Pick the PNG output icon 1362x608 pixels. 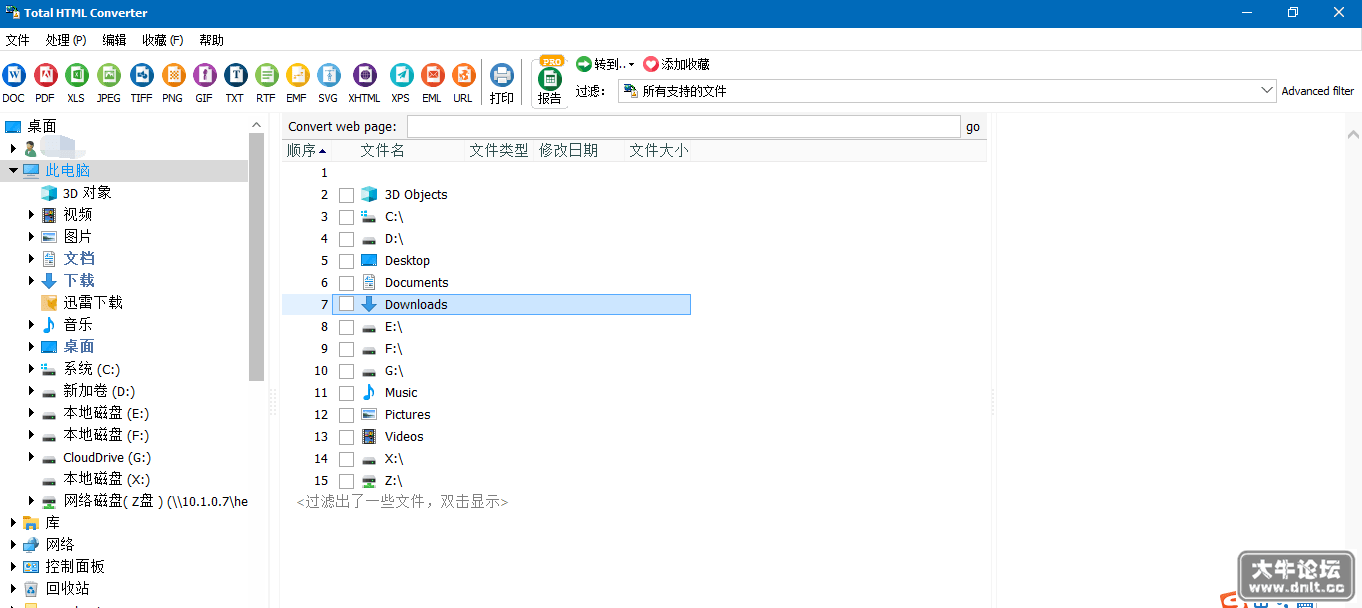point(173,75)
